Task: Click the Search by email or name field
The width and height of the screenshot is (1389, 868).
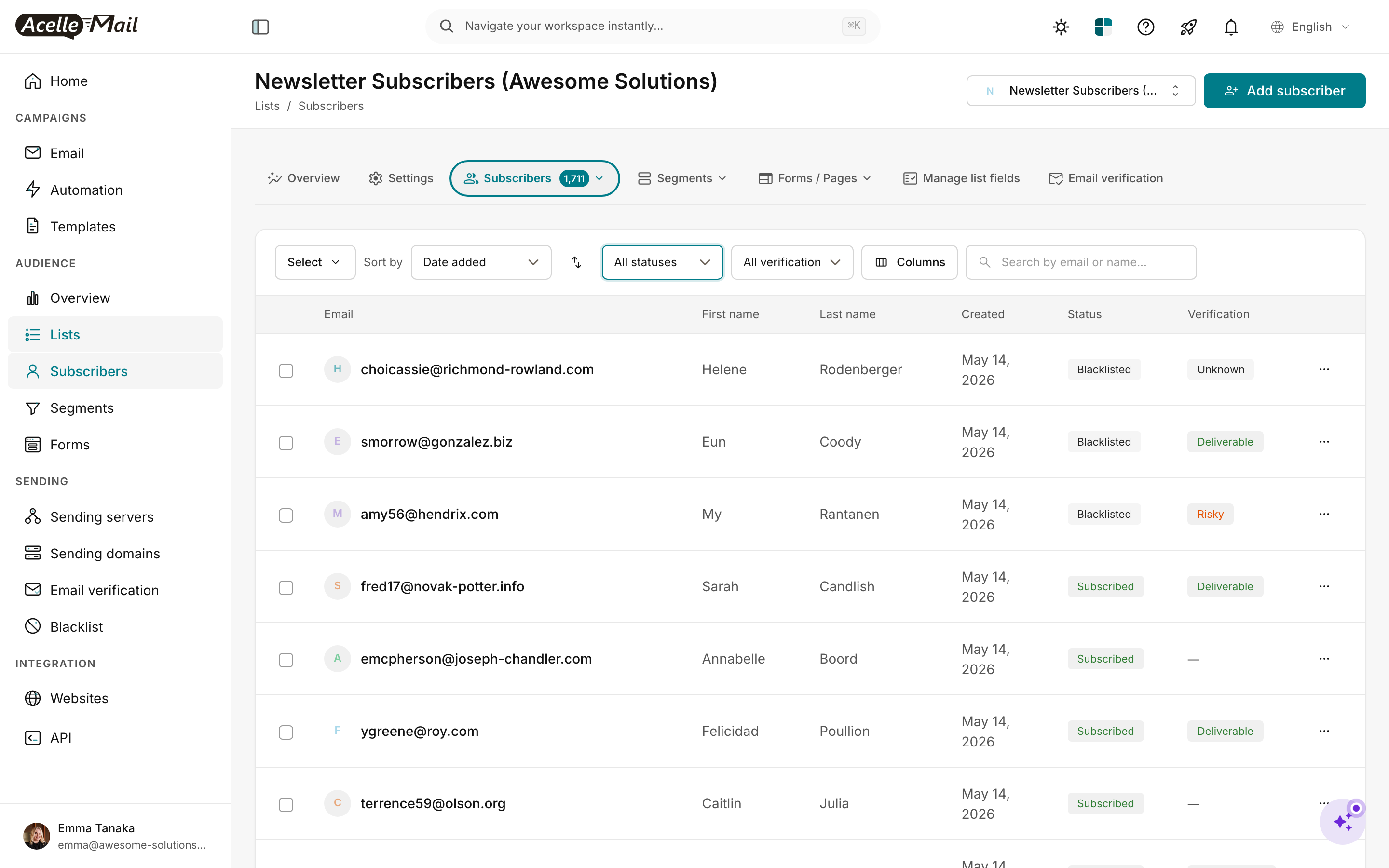Action: point(1081,262)
